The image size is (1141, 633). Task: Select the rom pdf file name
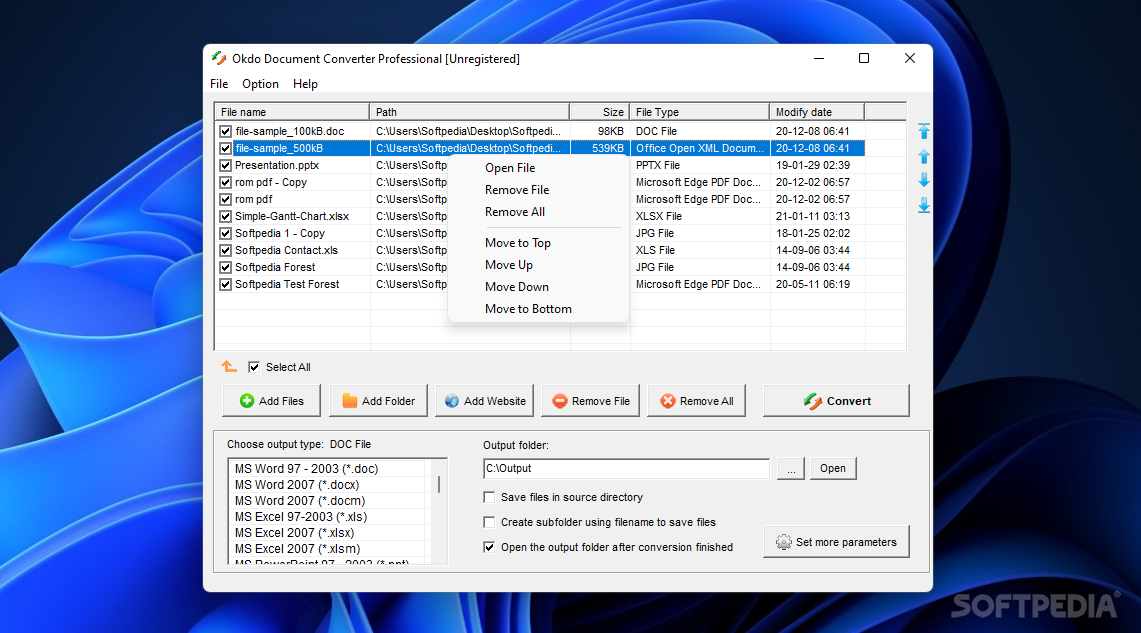coord(253,199)
